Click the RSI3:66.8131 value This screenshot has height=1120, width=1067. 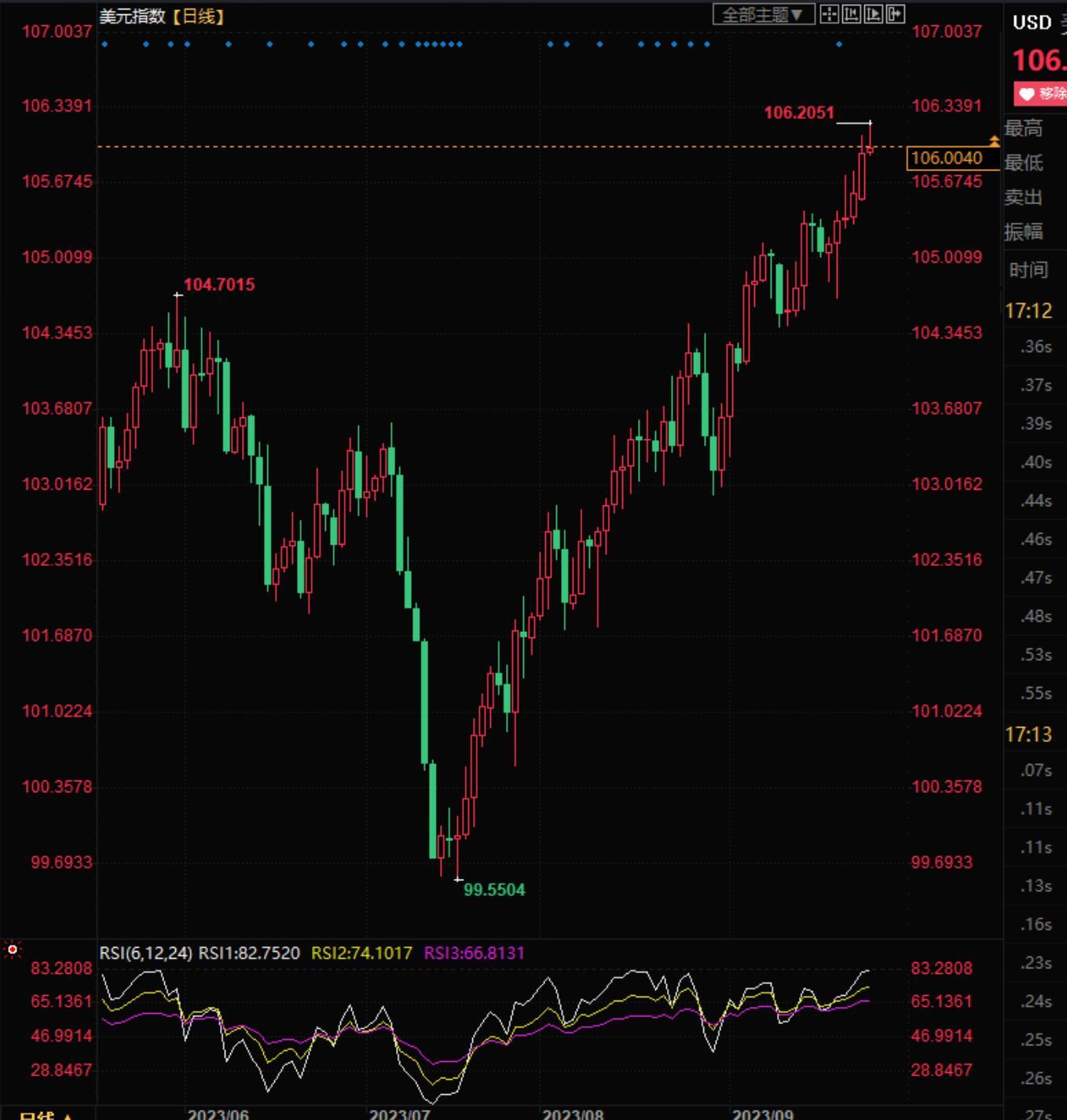474,953
